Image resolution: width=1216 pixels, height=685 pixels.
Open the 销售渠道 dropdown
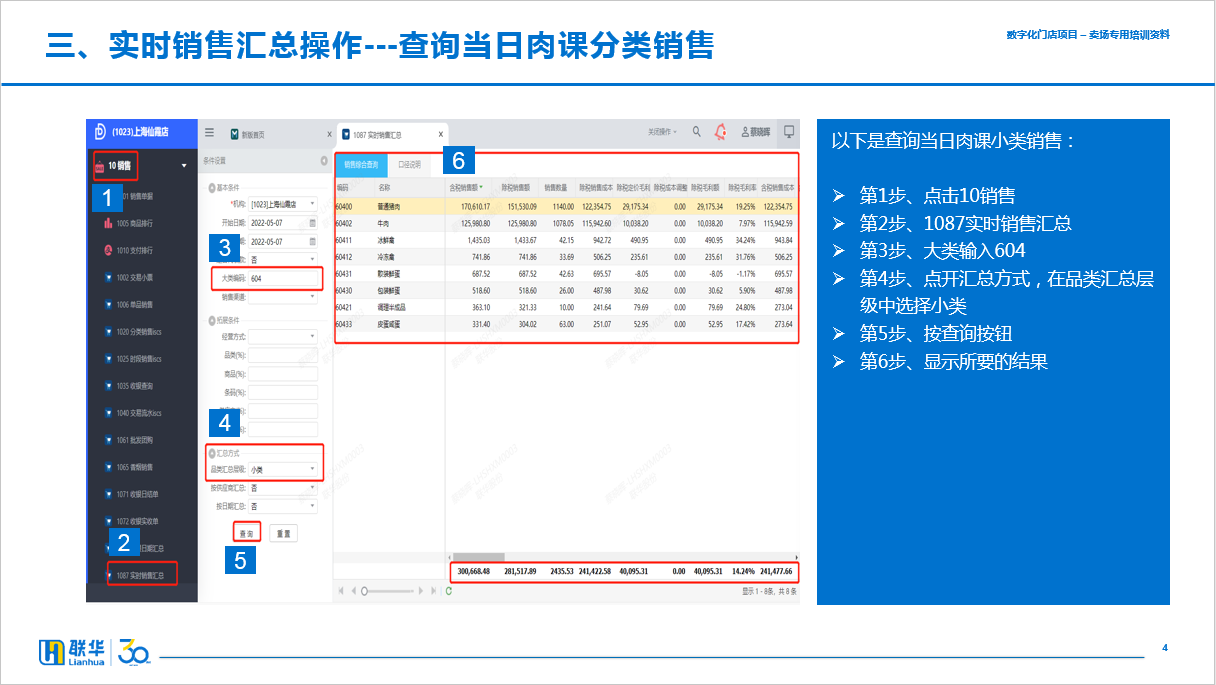coord(283,297)
